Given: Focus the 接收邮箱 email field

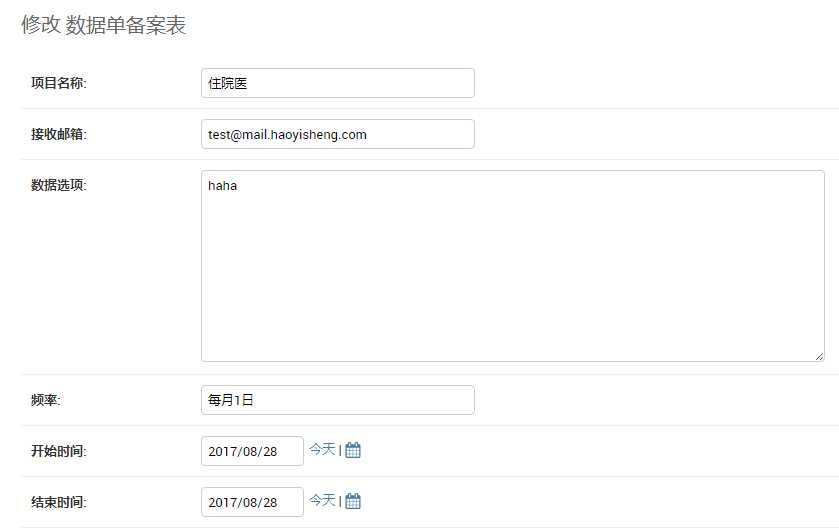Looking at the screenshot, I should coord(338,134).
